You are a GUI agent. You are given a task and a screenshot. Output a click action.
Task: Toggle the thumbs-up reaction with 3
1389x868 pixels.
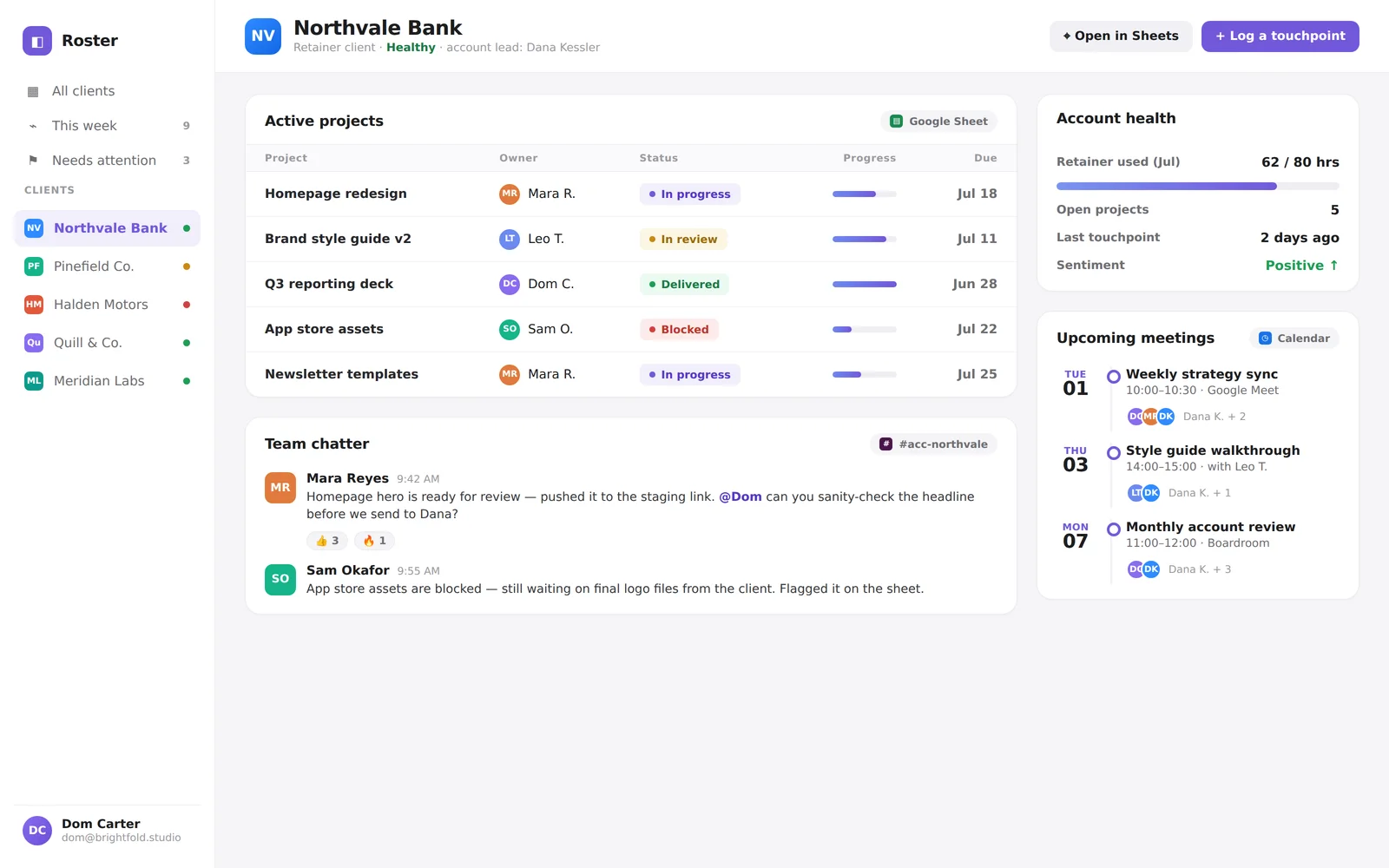pyautogui.click(x=327, y=541)
